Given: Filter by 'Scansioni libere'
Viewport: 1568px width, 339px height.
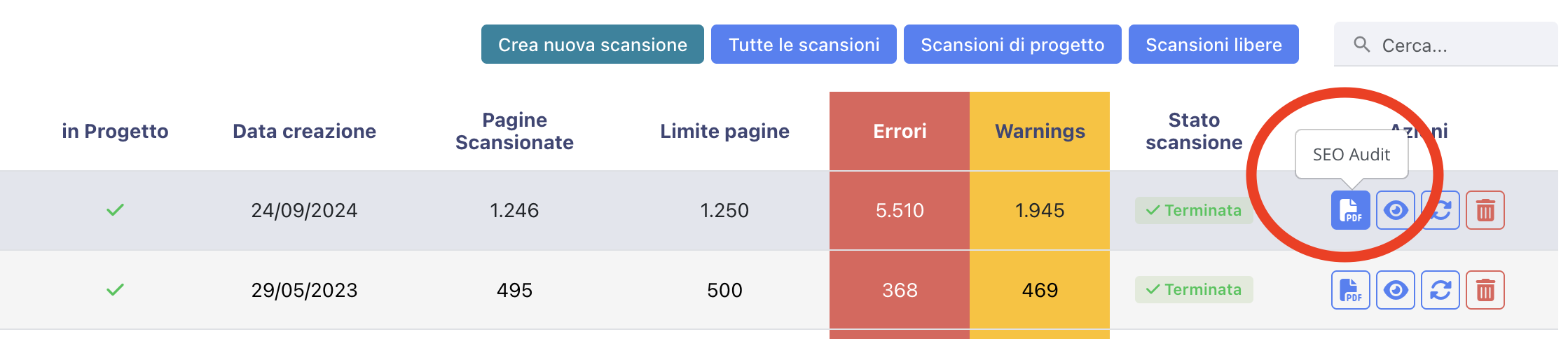Looking at the screenshot, I should [1213, 45].
